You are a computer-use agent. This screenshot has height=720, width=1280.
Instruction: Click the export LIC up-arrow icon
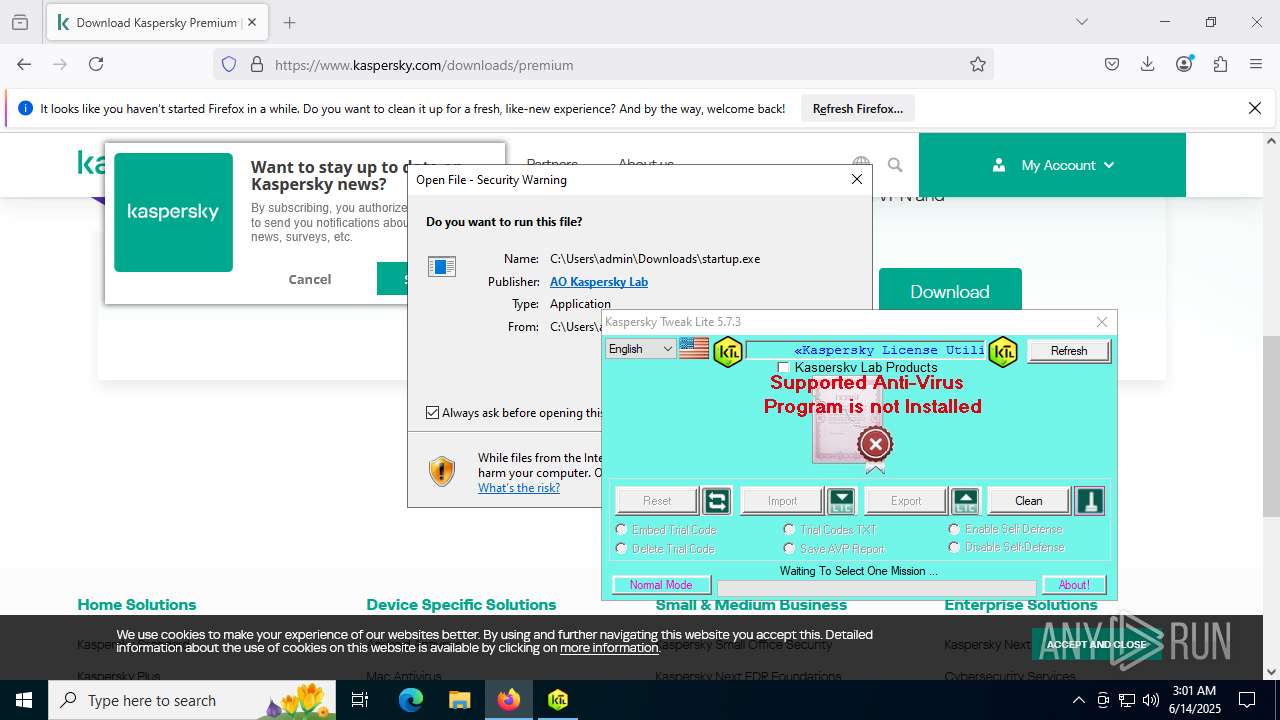point(965,501)
